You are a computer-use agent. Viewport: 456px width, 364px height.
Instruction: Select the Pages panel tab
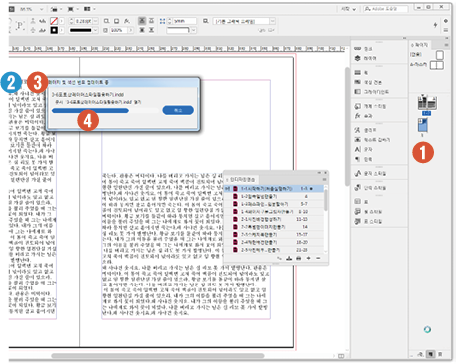[x=420, y=44]
